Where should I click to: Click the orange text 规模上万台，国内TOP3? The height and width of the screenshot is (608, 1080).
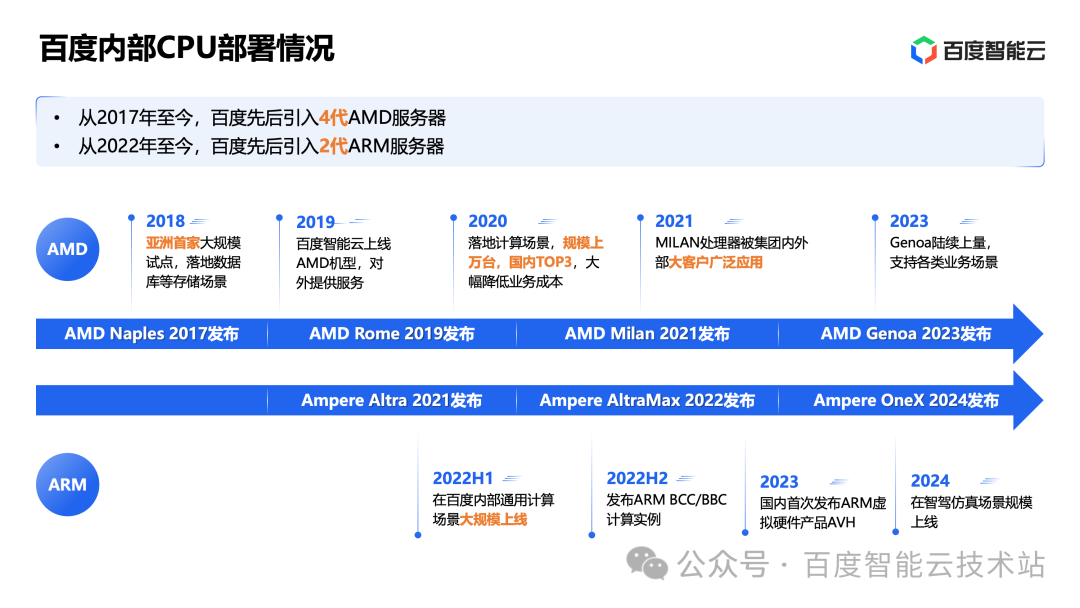pos(536,252)
